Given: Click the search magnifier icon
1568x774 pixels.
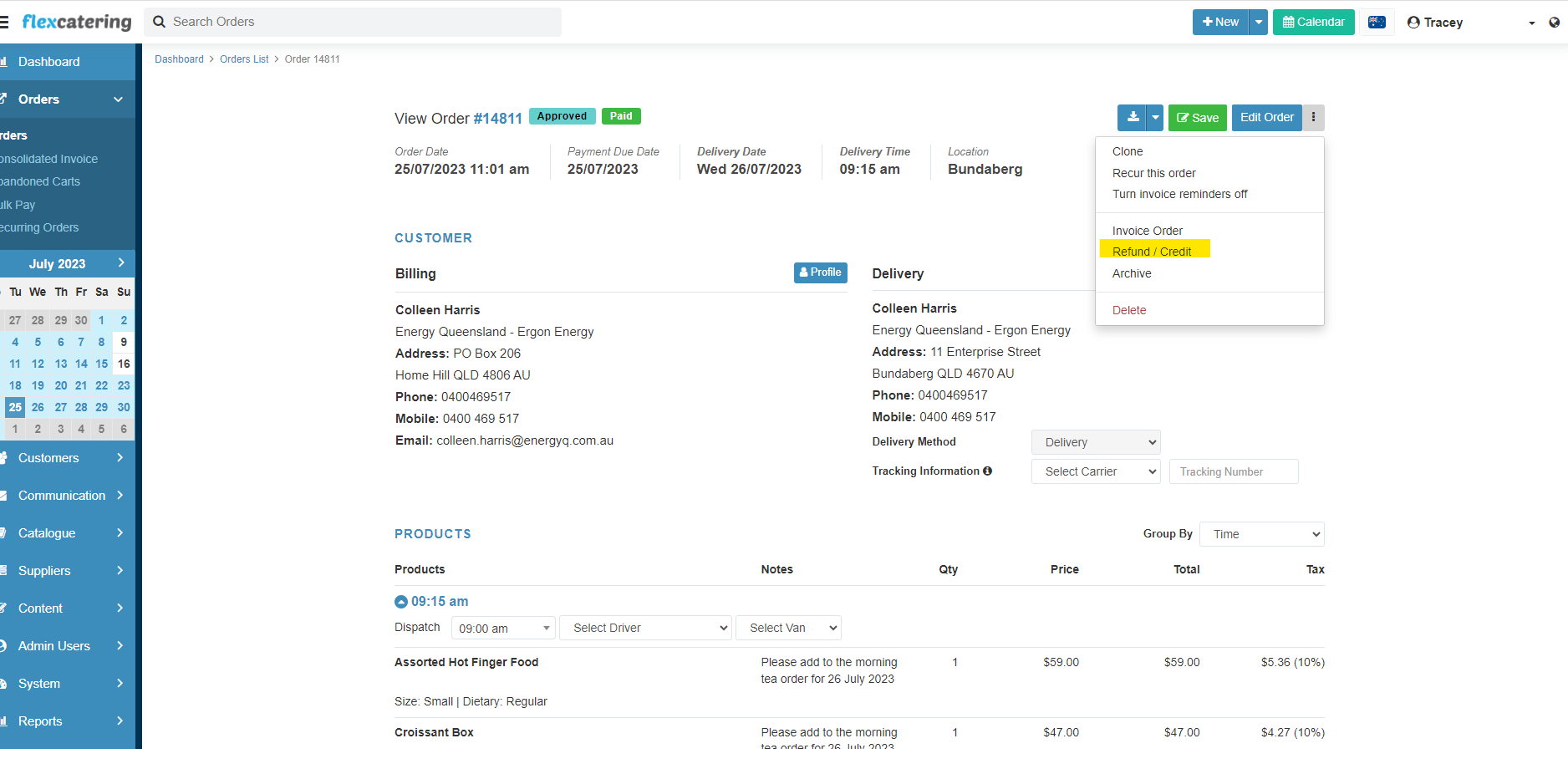Looking at the screenshot, I should tap(159, 22).
